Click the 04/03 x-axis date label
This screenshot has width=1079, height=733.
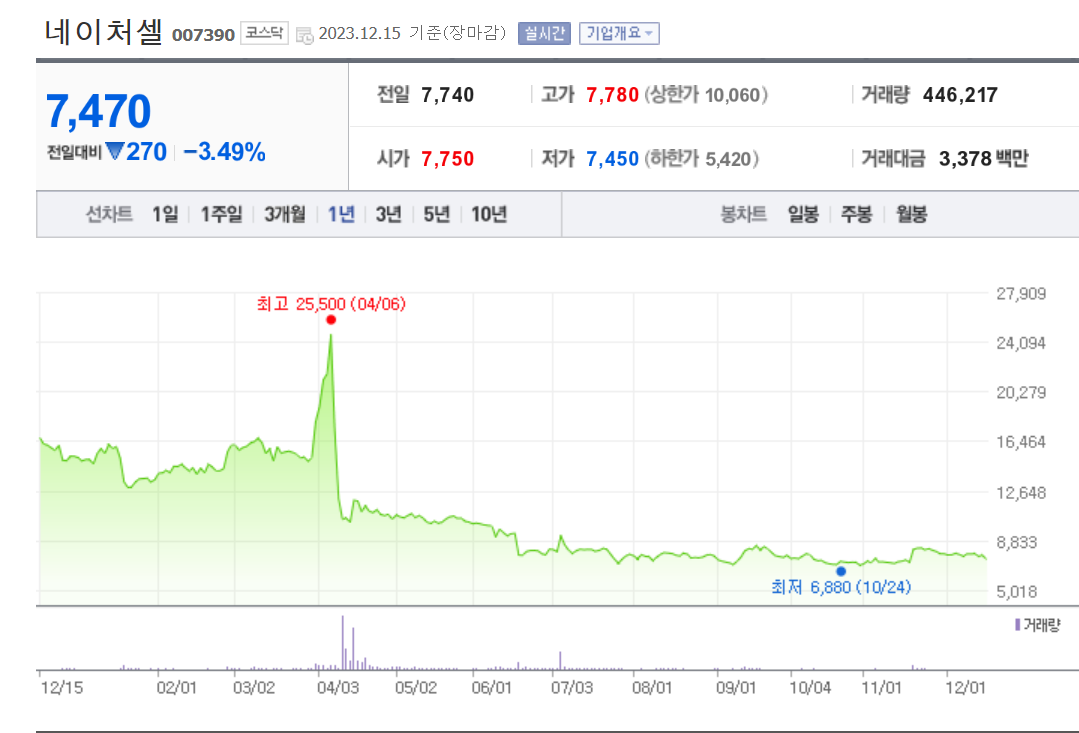(338, 688)
